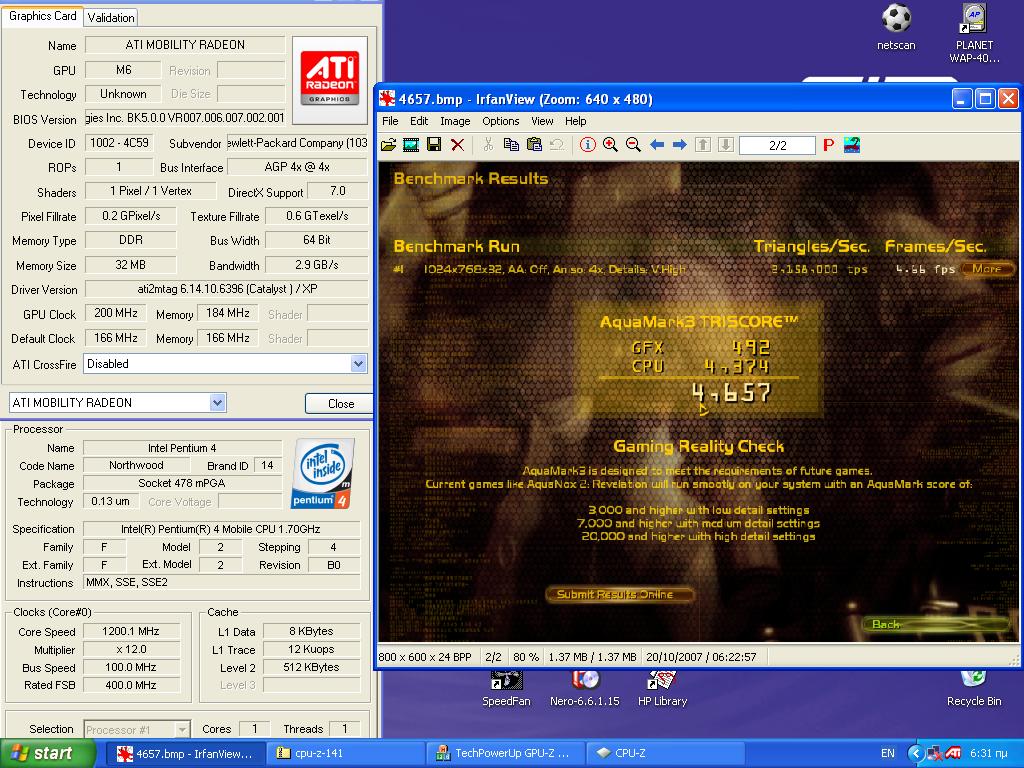Zoom out with the magnifier minus icon

[x=633, y=145]
